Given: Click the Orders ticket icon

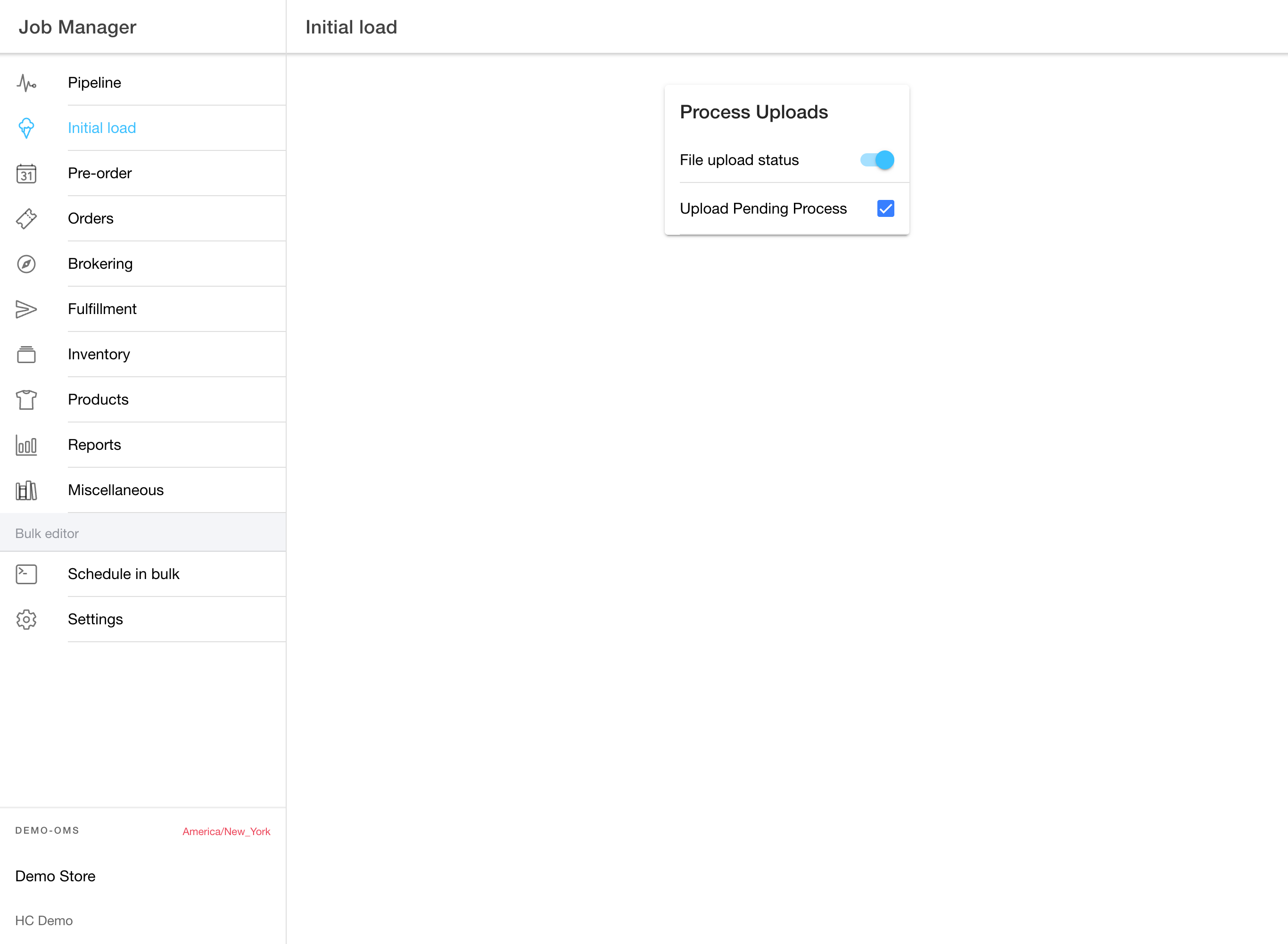Looking at the screenshot, I should click(26, 219).
